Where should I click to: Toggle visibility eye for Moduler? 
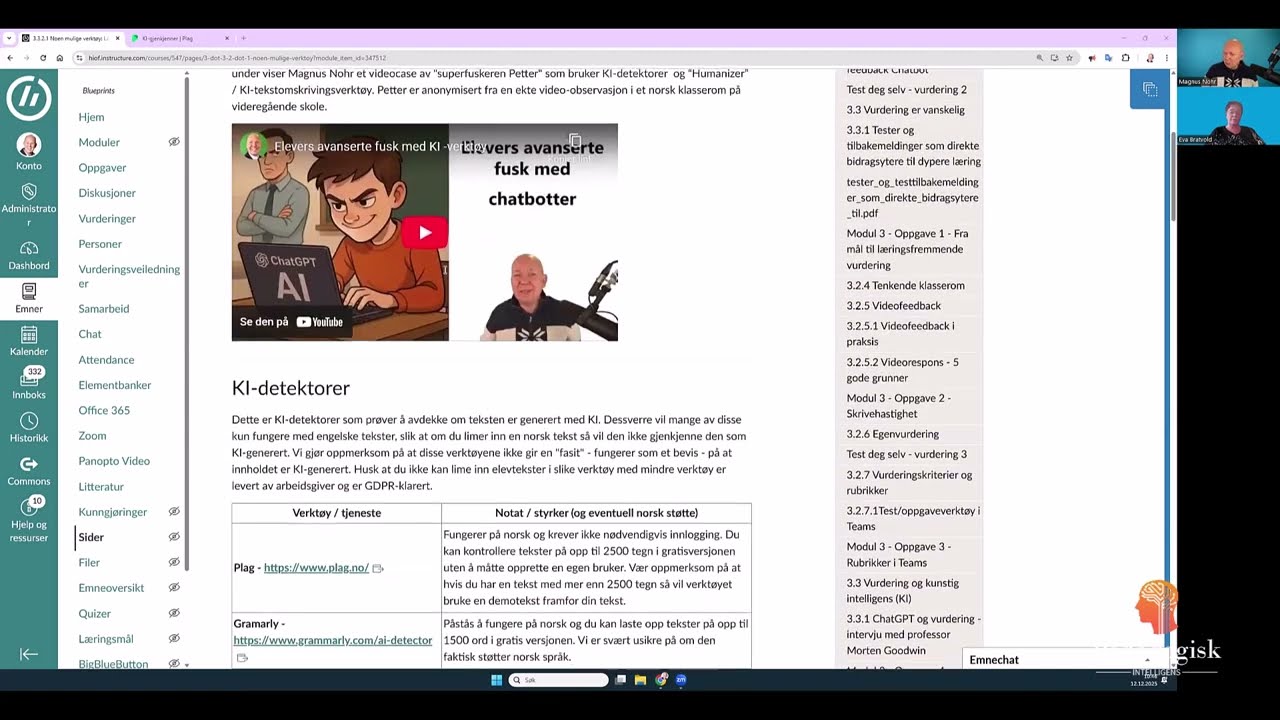pyautogui.click(x=173, y=142)
